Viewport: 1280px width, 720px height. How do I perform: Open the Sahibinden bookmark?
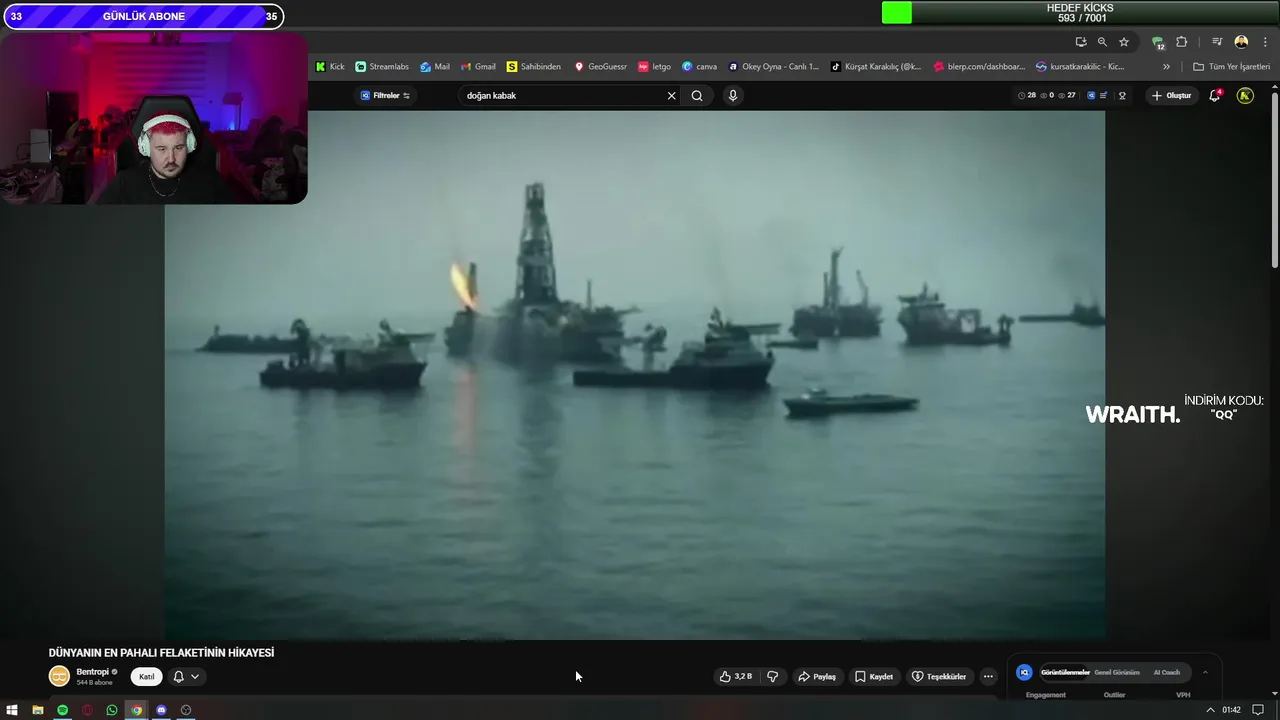point(534,67)
